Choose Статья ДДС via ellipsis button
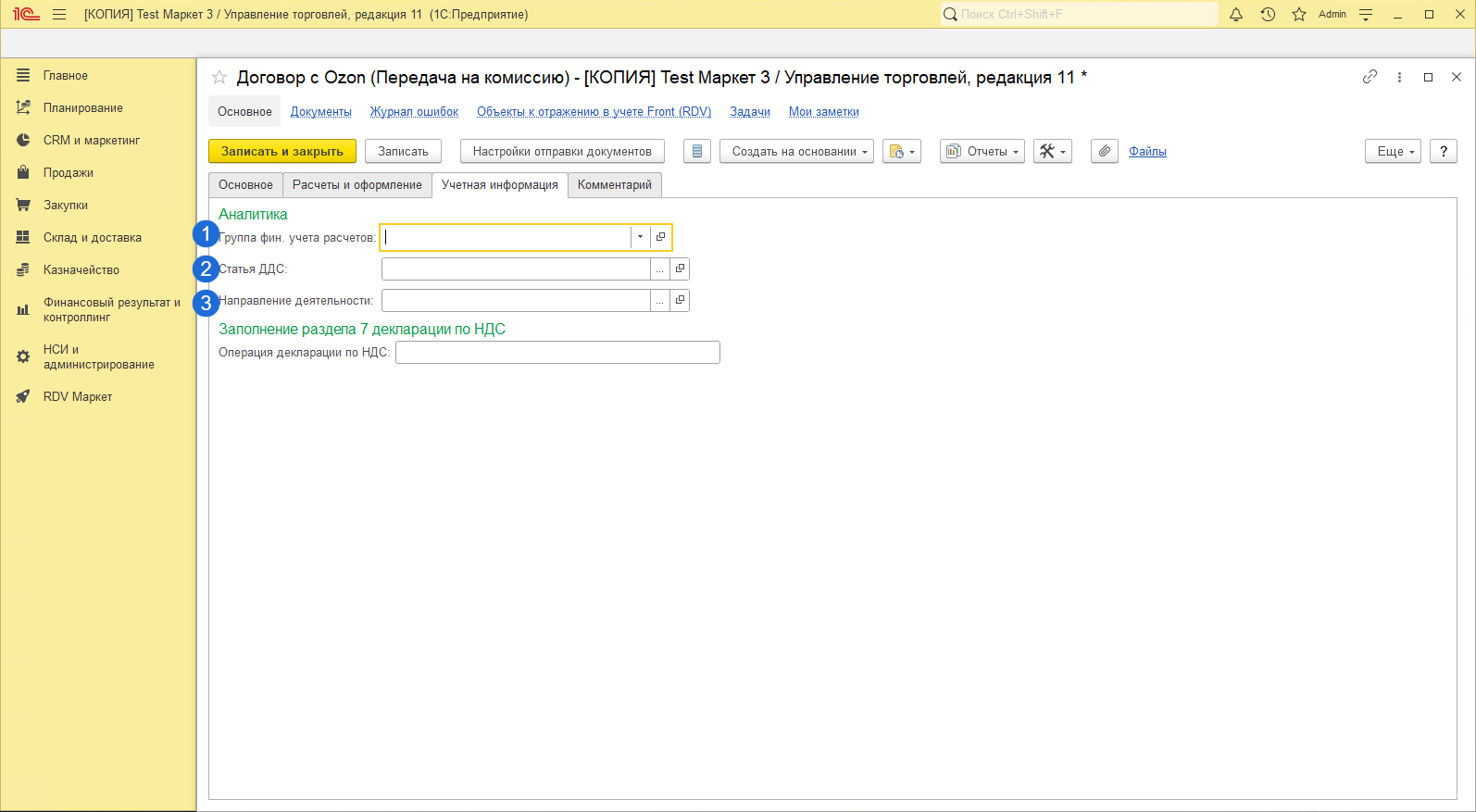 point(659,269)
